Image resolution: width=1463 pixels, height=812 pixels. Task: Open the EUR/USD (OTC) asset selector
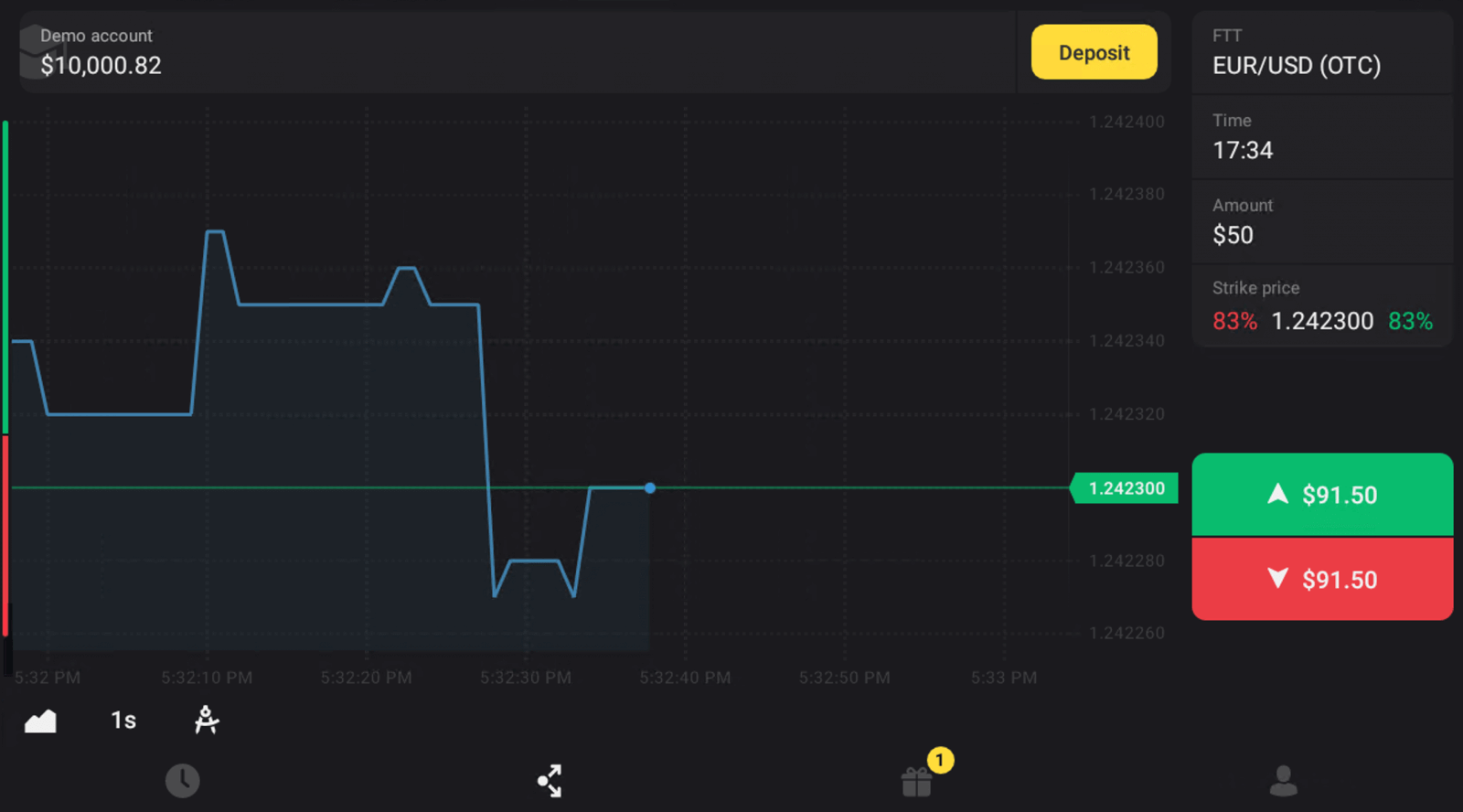click(1321, 53)
